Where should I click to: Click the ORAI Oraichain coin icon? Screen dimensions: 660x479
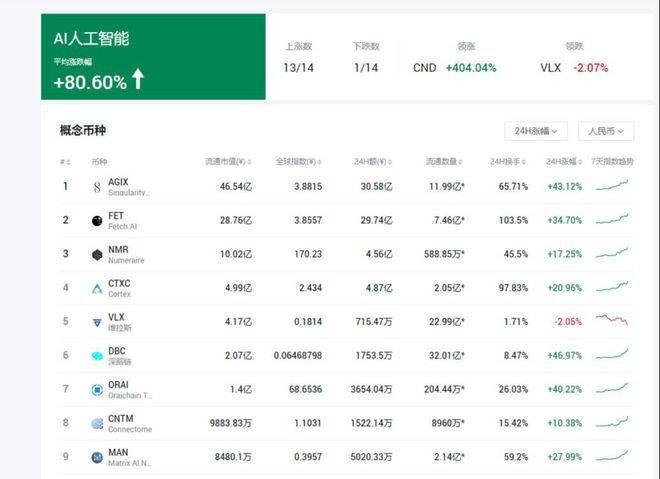pyautogui.click(x=97, y=390)
